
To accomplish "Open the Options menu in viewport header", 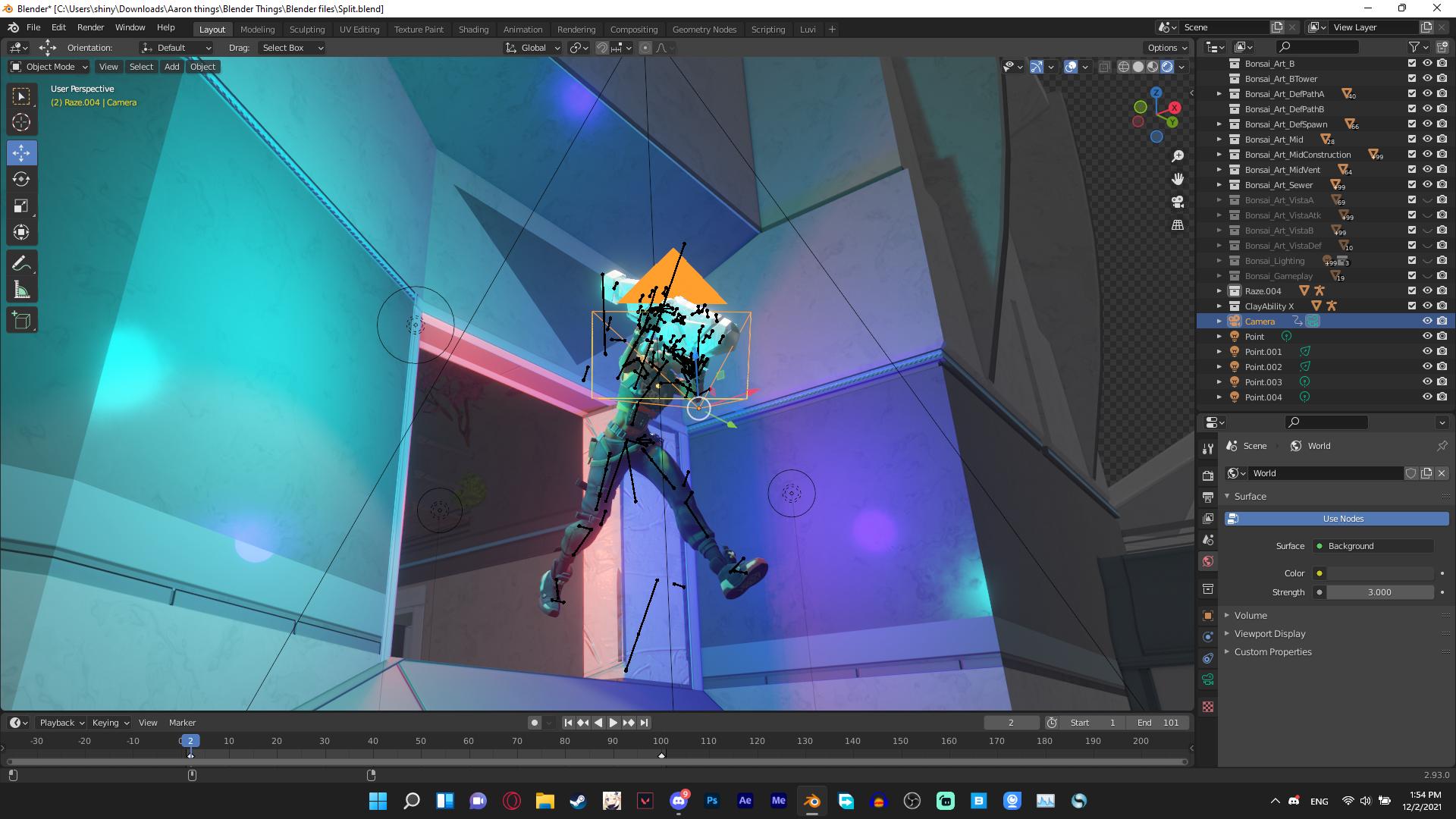I will [x=1166, y=47].
